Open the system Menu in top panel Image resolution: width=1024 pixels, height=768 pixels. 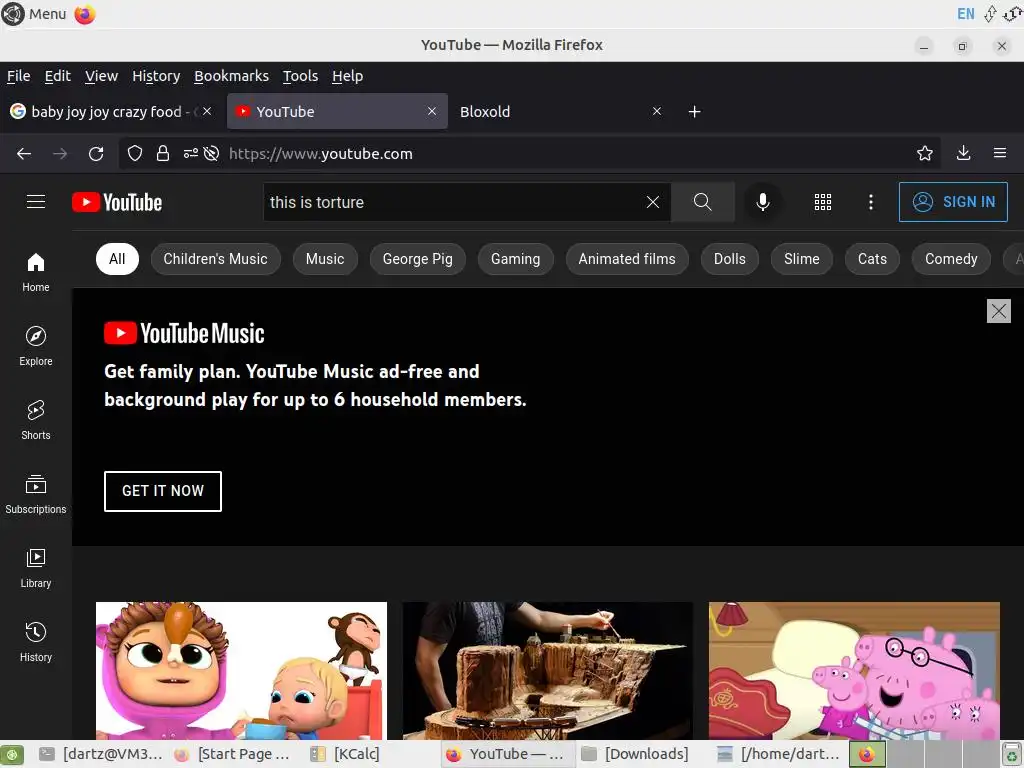point(34,14)
